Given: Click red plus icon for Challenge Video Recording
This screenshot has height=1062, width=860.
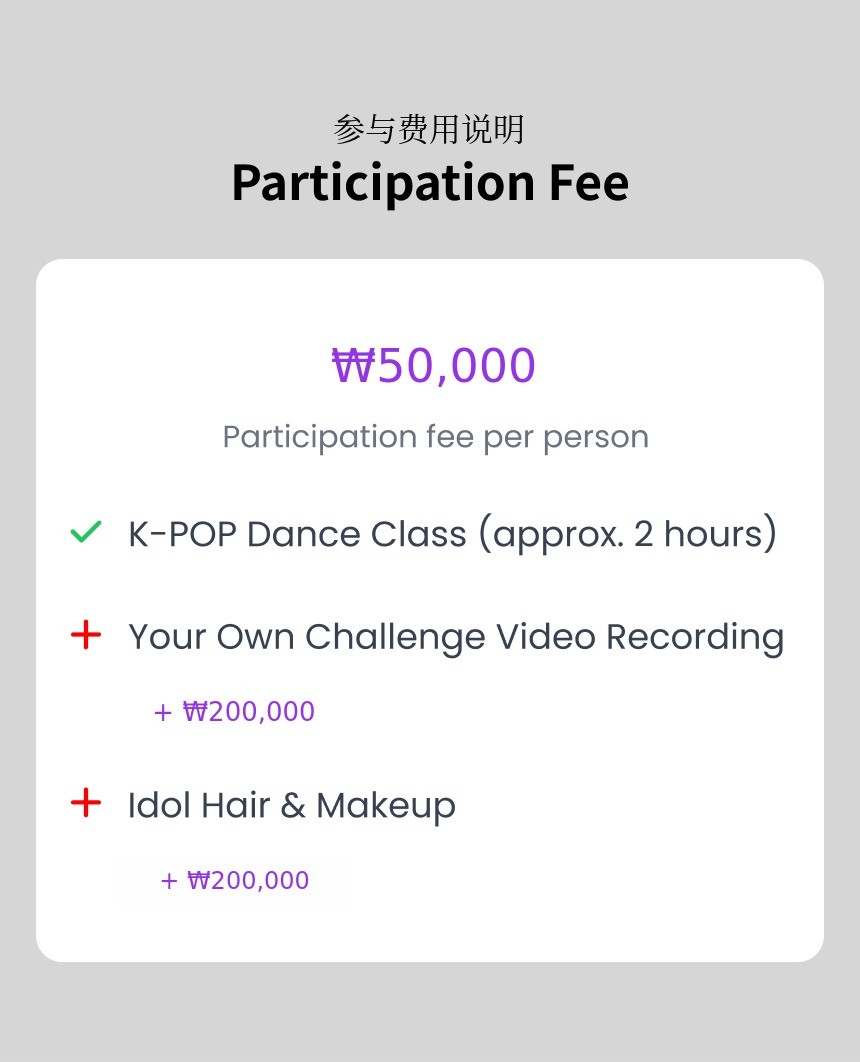Looking at the screenshot, I should [87, 634].
